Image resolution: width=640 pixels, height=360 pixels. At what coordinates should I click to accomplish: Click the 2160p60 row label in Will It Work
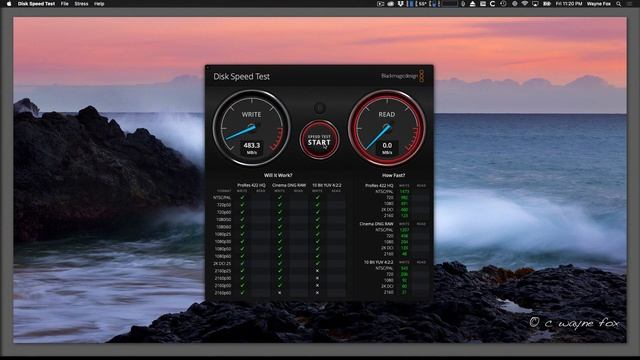click(x=223, y=293)
